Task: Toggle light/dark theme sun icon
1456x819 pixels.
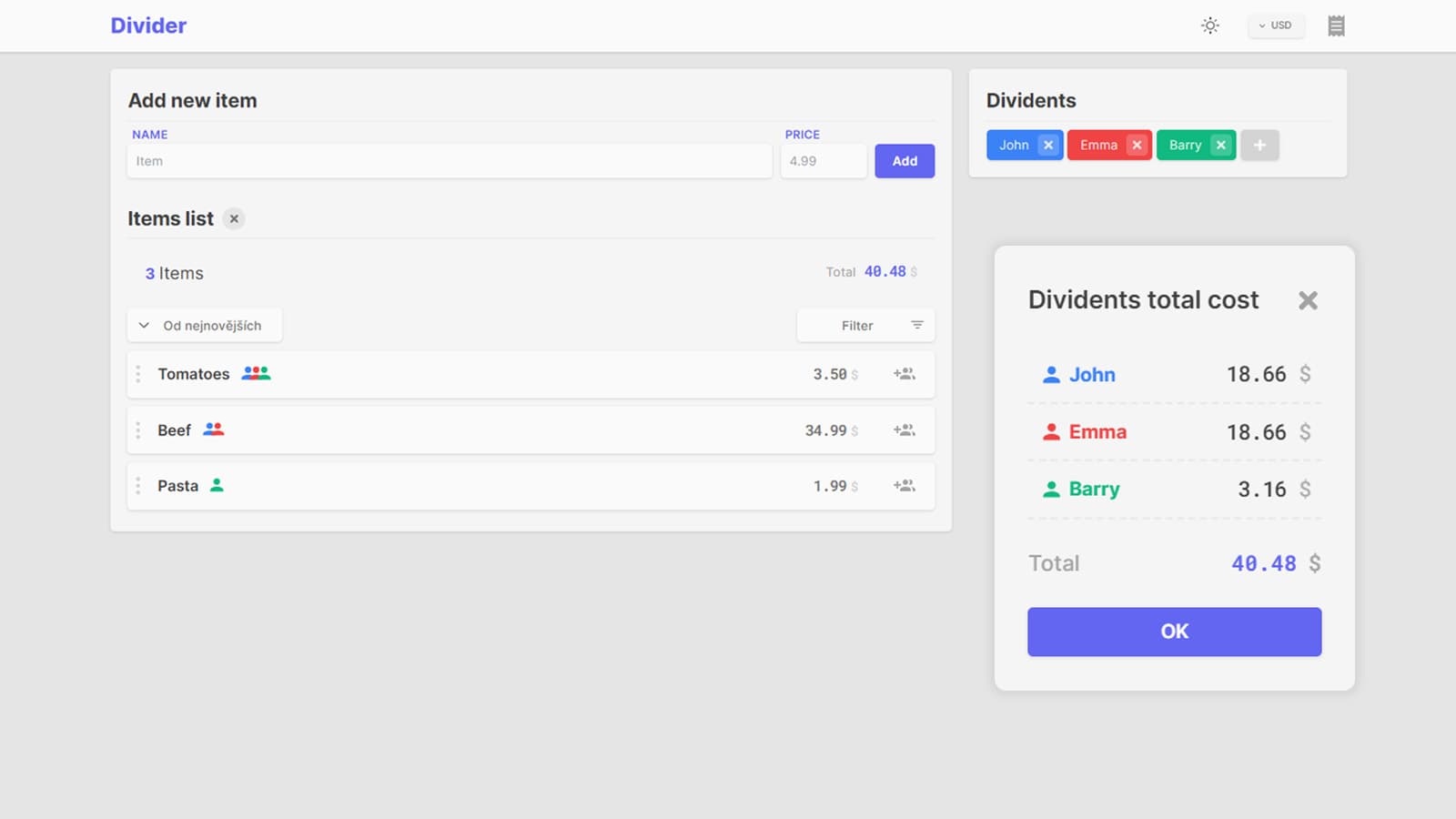Action: coord(1209,25)
